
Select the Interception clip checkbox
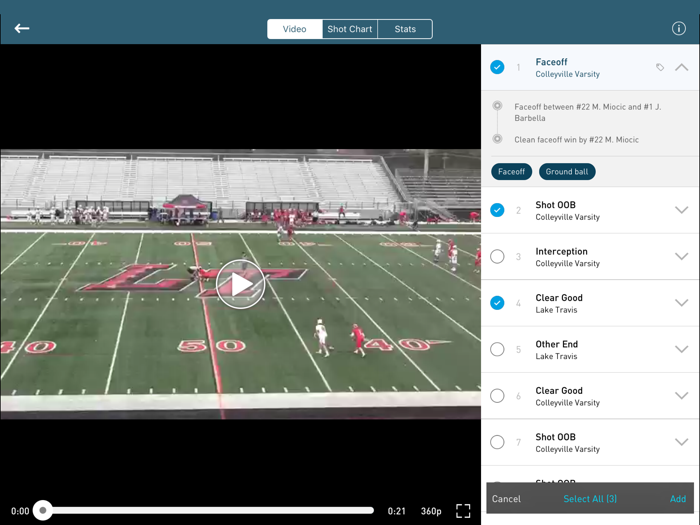coord(497,256)
